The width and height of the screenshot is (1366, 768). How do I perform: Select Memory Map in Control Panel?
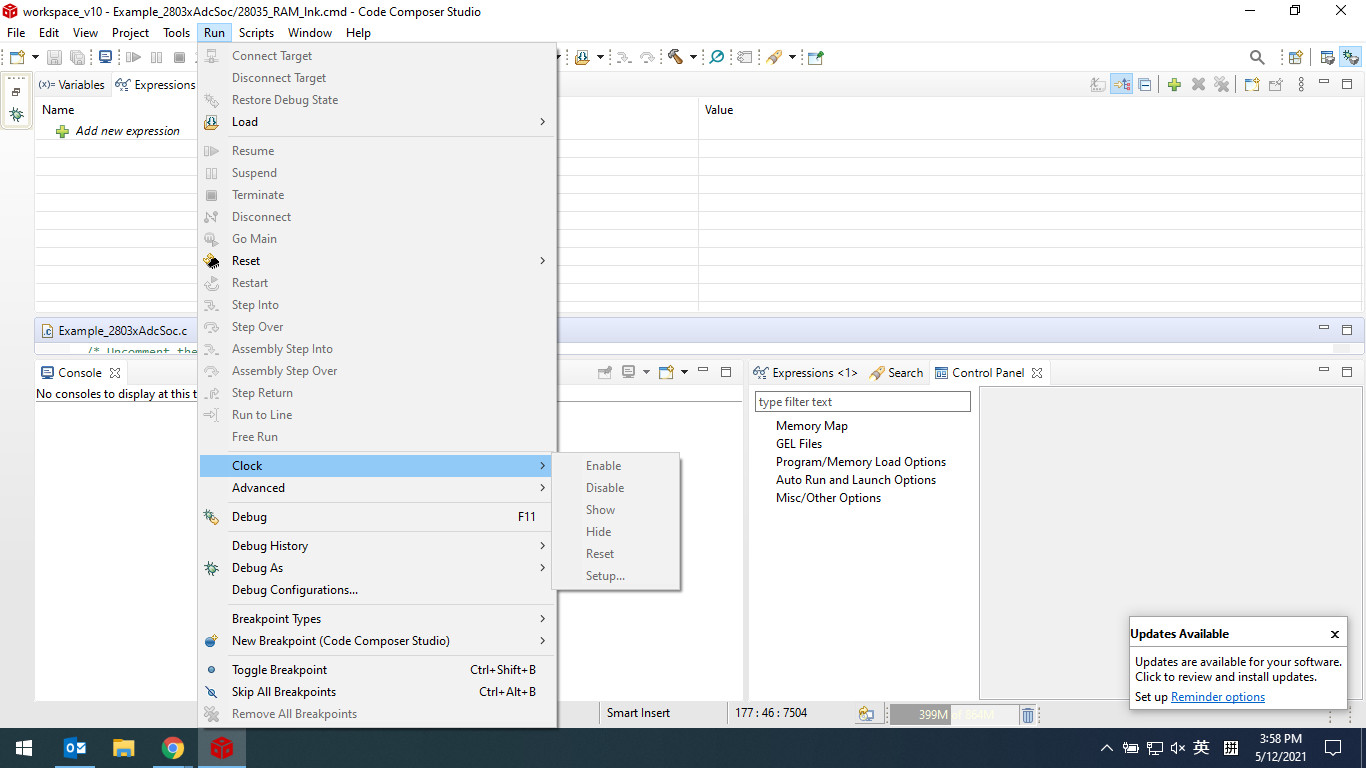click(x=812, y=426)
